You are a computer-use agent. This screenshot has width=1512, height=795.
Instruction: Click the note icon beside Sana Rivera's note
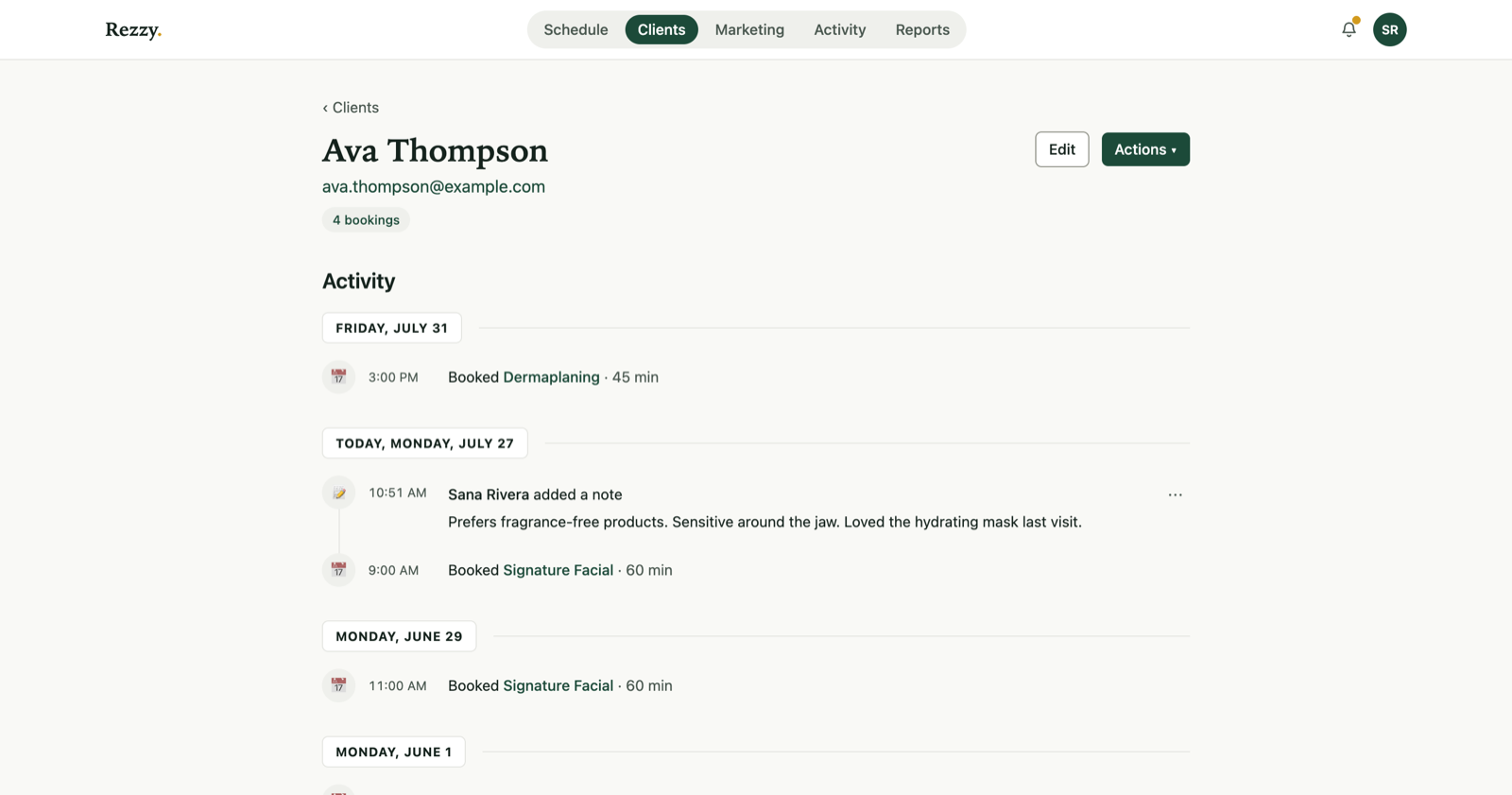click(x=338, y=493)
